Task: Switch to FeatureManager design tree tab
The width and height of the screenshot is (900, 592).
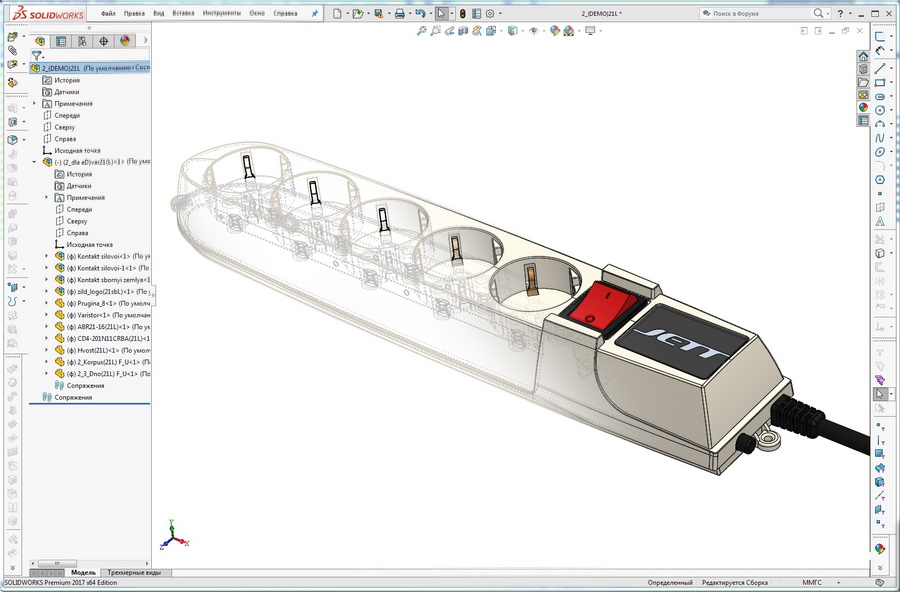Action: 40,41
